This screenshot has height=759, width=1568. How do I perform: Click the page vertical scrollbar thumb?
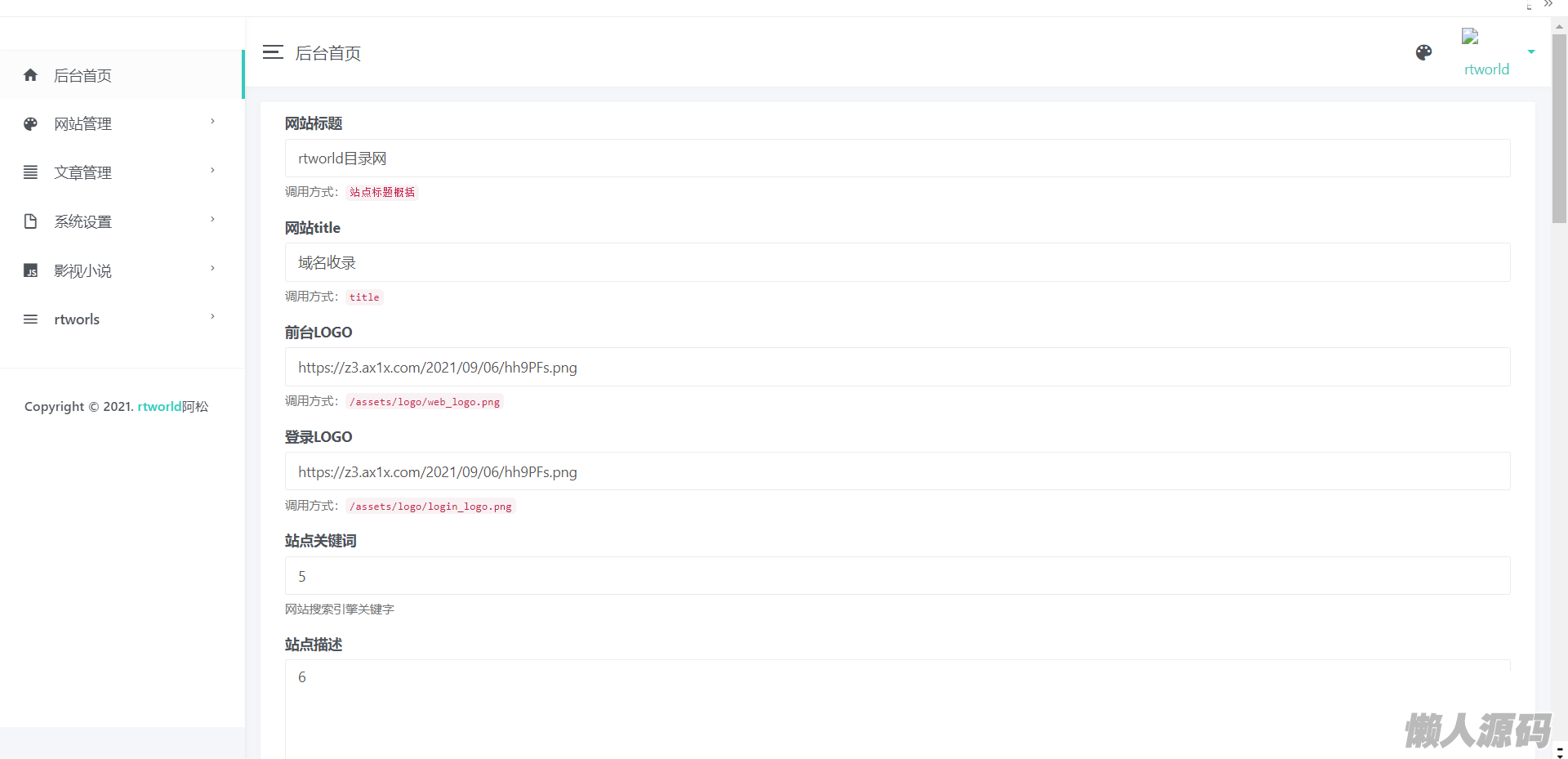coord(1559,127)
